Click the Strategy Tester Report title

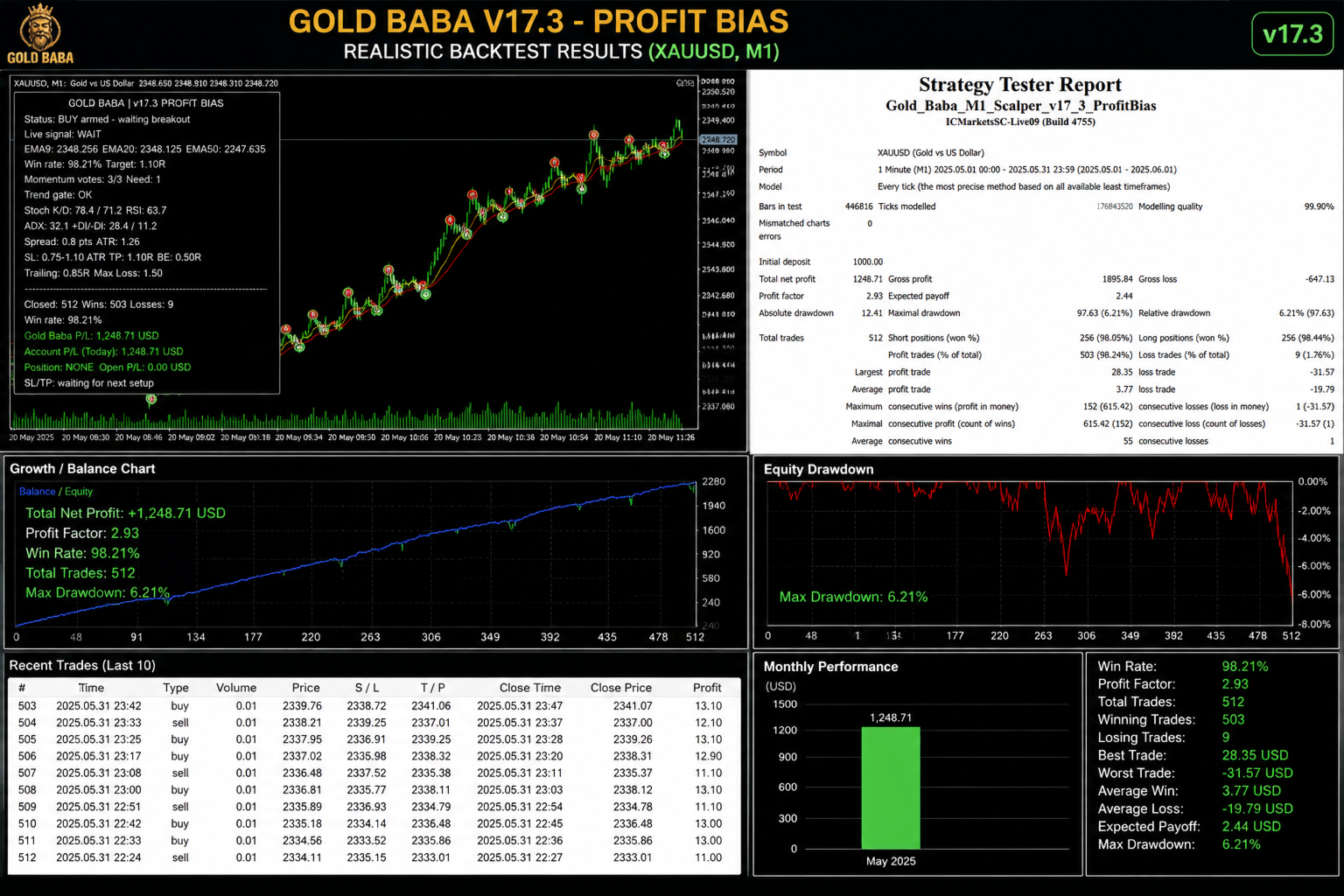(x=1020, y=85)
